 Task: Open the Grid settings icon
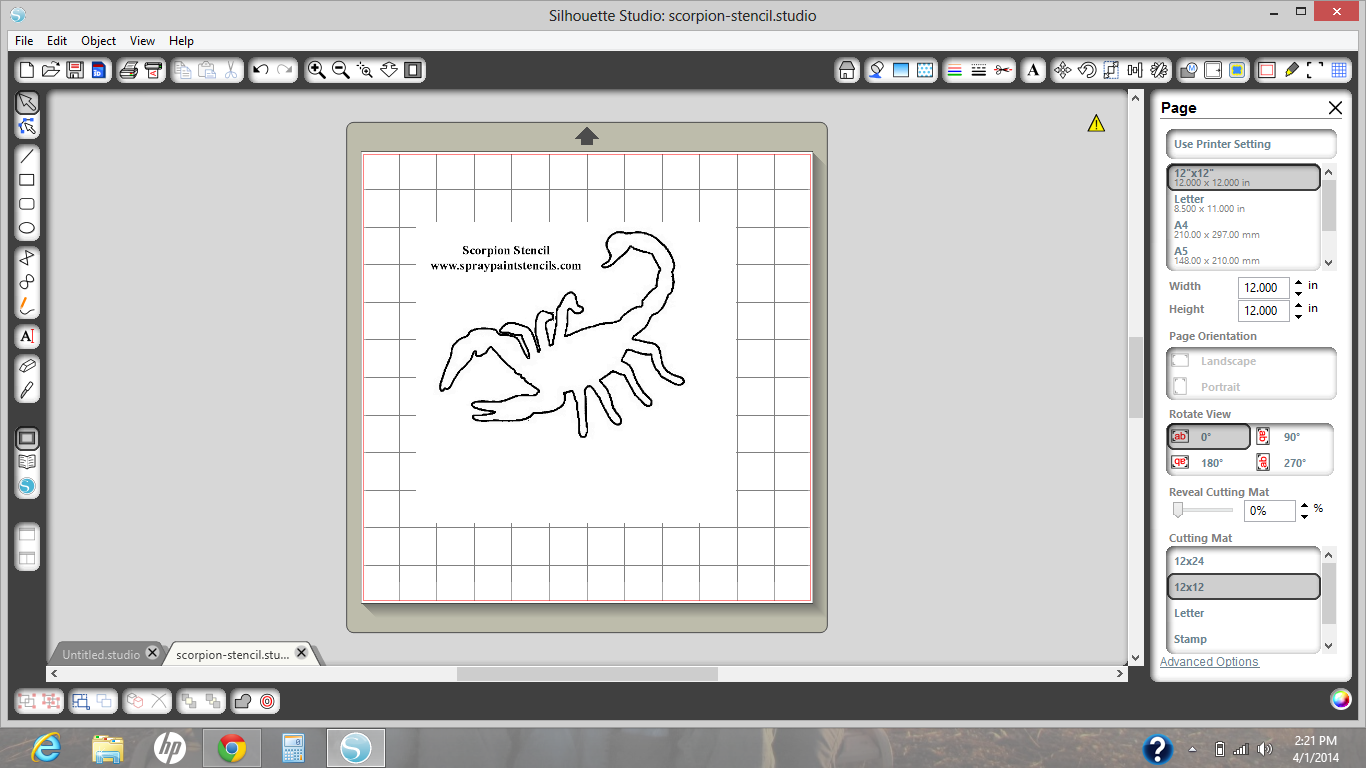1339,70
